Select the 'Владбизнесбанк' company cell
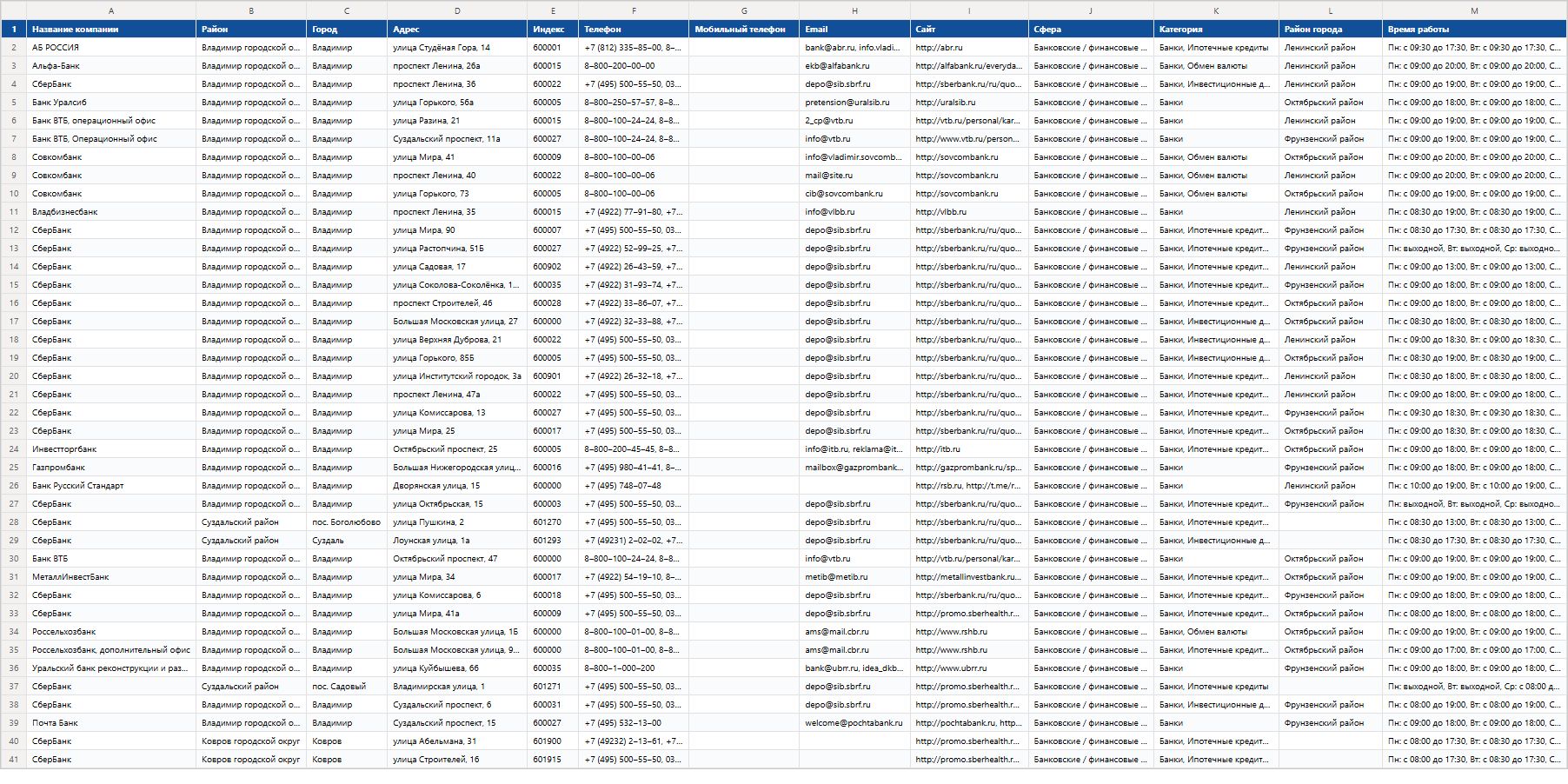Image resolution: width=1568 pixels, height=784 pixels. pyautogui.click(x=111, y=212)
